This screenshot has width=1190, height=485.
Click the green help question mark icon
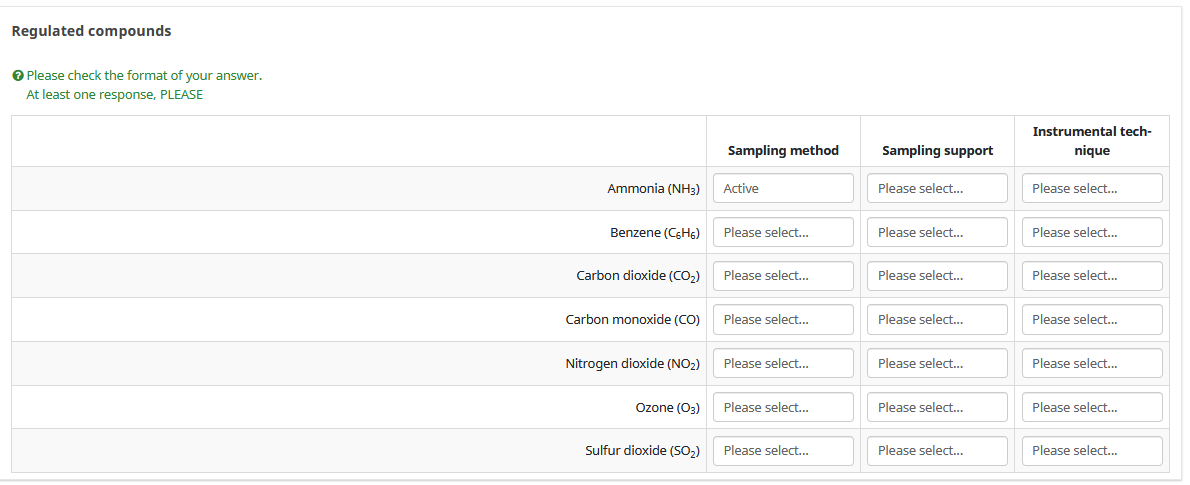coord(18,76)
